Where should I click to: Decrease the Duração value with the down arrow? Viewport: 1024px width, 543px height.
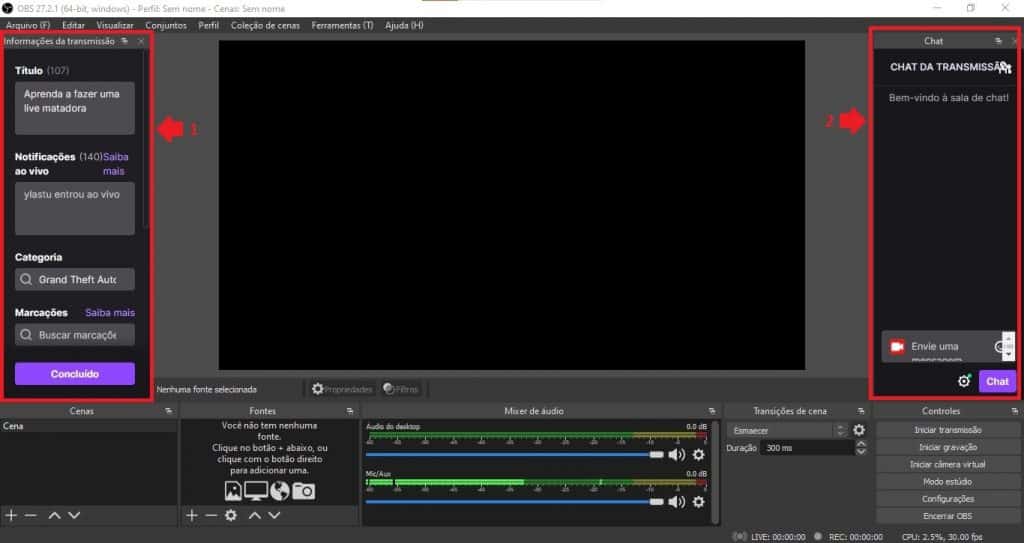[x=861, y=452]
